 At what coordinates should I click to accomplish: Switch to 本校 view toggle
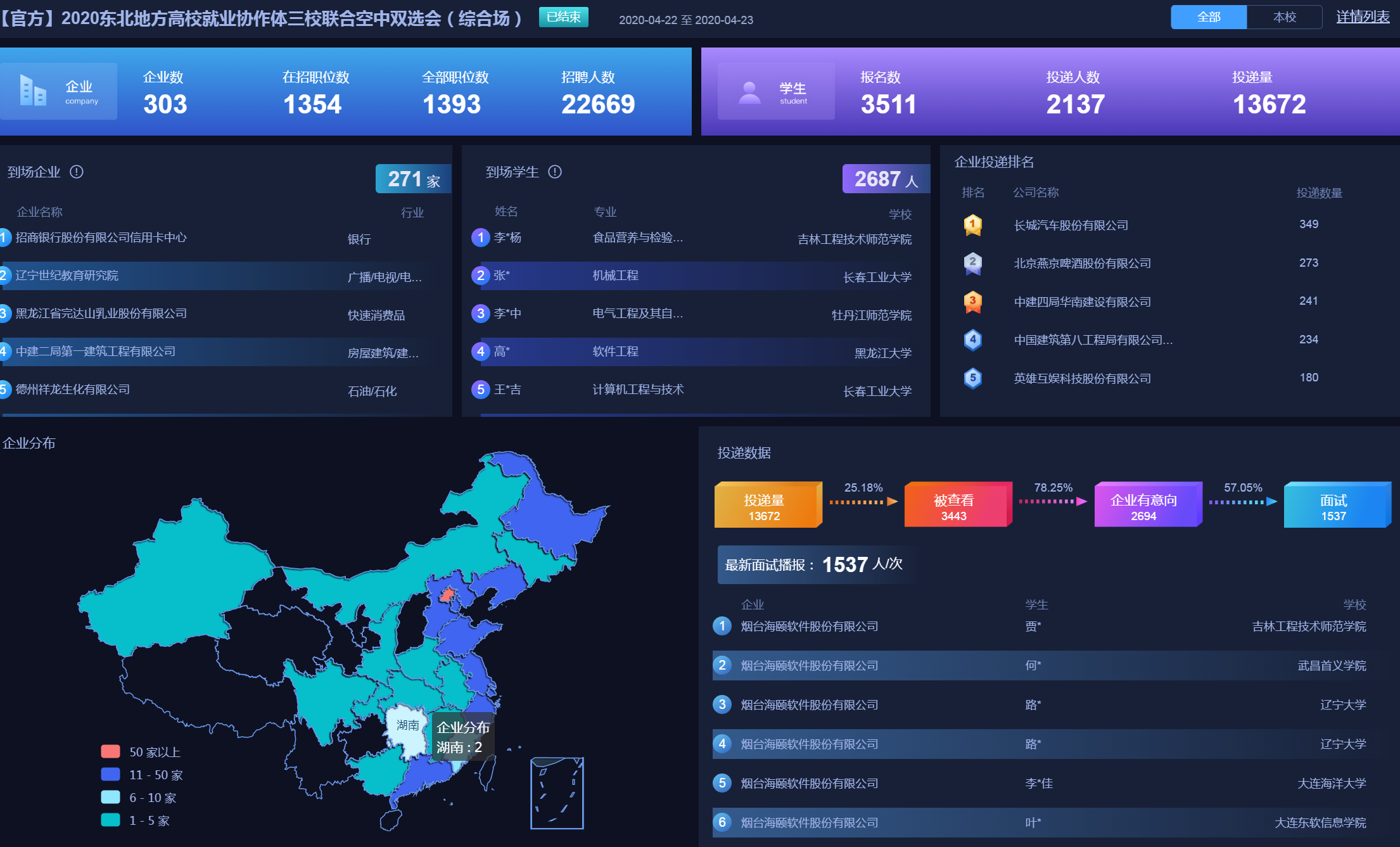point(1284,17)
